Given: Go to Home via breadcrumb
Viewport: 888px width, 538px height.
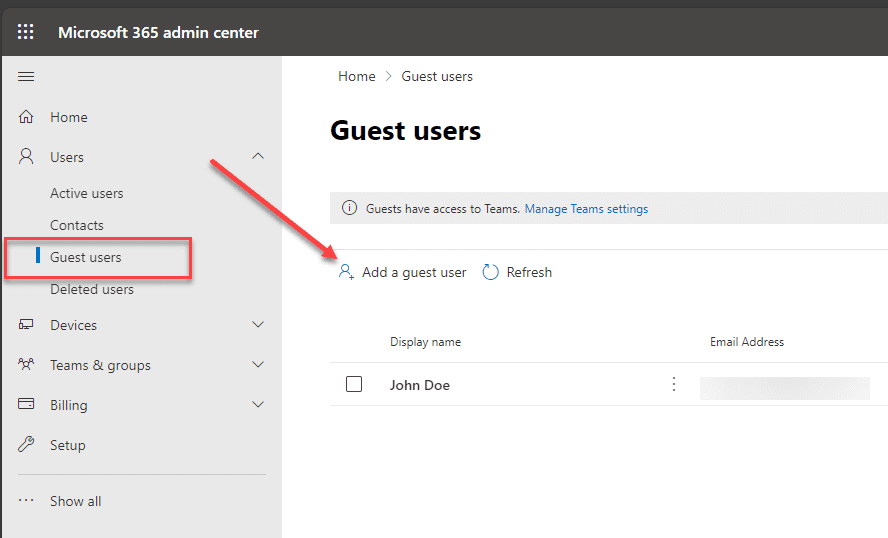Looking at the screenshot, I should 357,76.
